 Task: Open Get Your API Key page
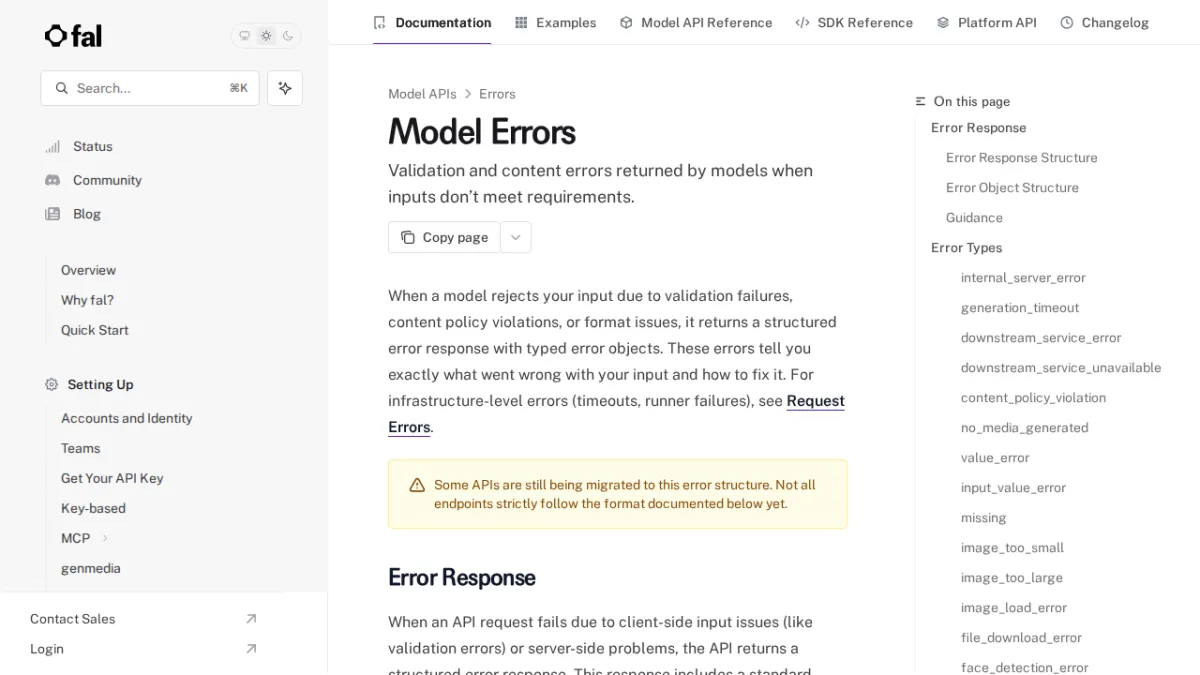pos(112,478)
